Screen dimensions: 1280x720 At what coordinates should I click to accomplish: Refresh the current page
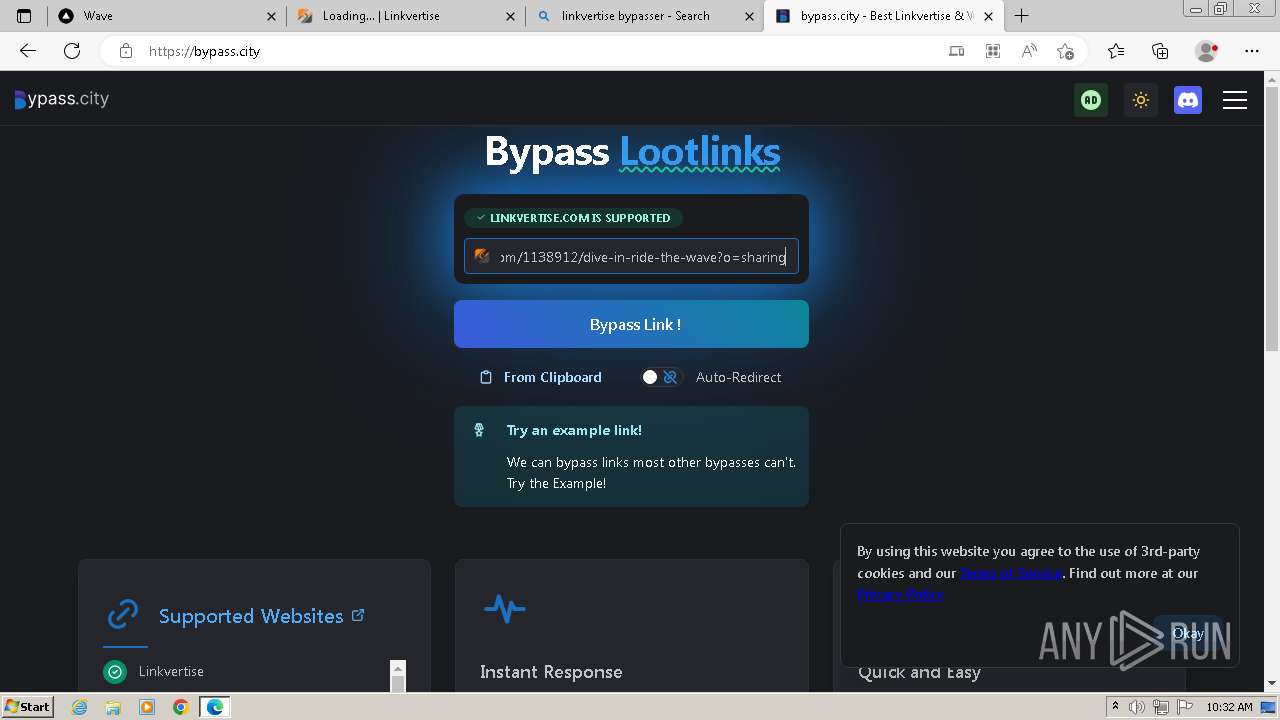point(72,51)
